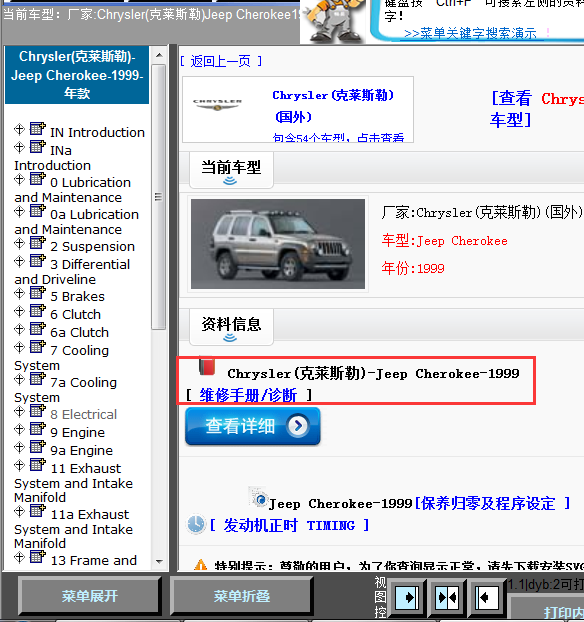Click the tree panel scroll-up arrow
The image size is (584, 622).
159,55
